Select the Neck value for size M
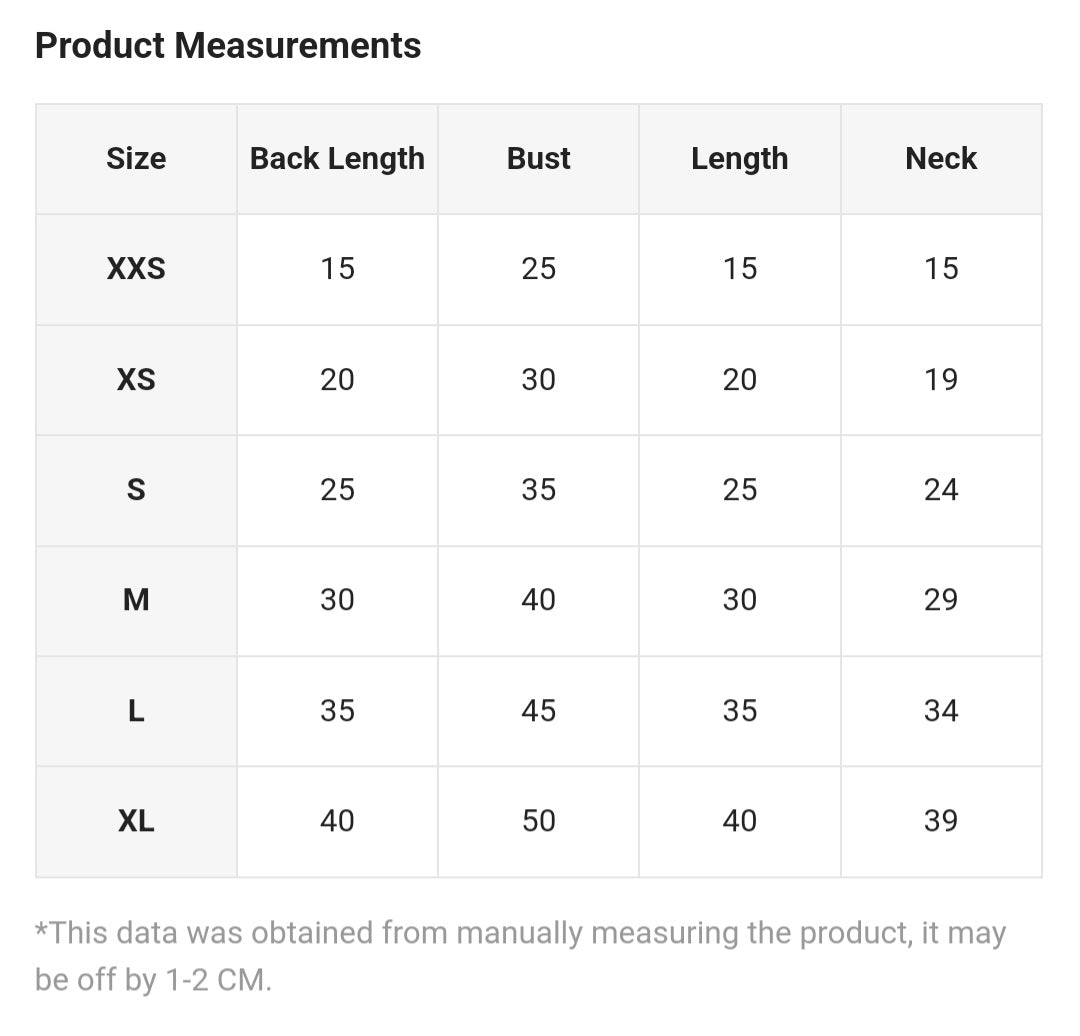 [x=941, y=600]
